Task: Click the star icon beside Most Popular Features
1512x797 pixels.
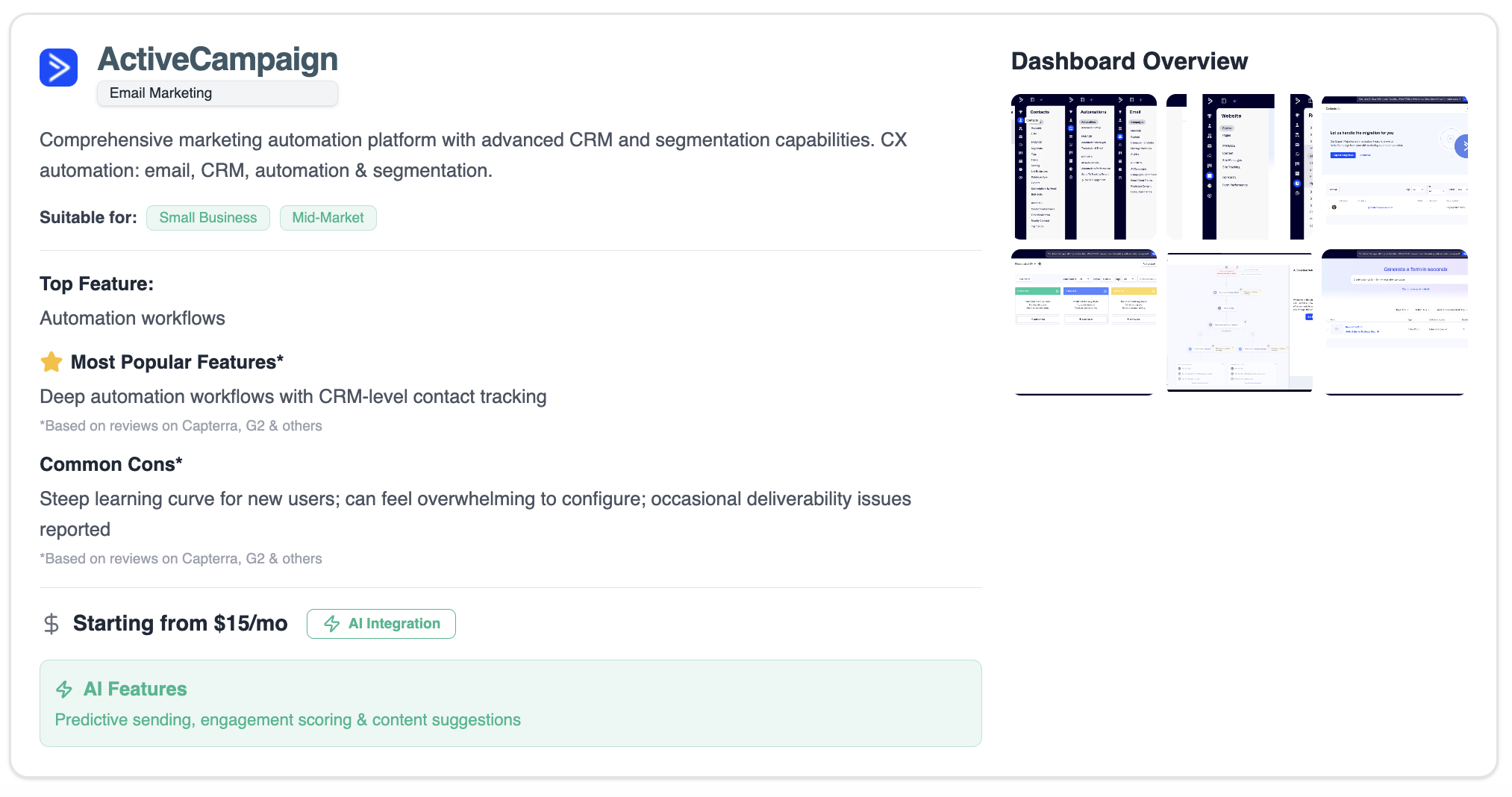Action: point(51,361)
